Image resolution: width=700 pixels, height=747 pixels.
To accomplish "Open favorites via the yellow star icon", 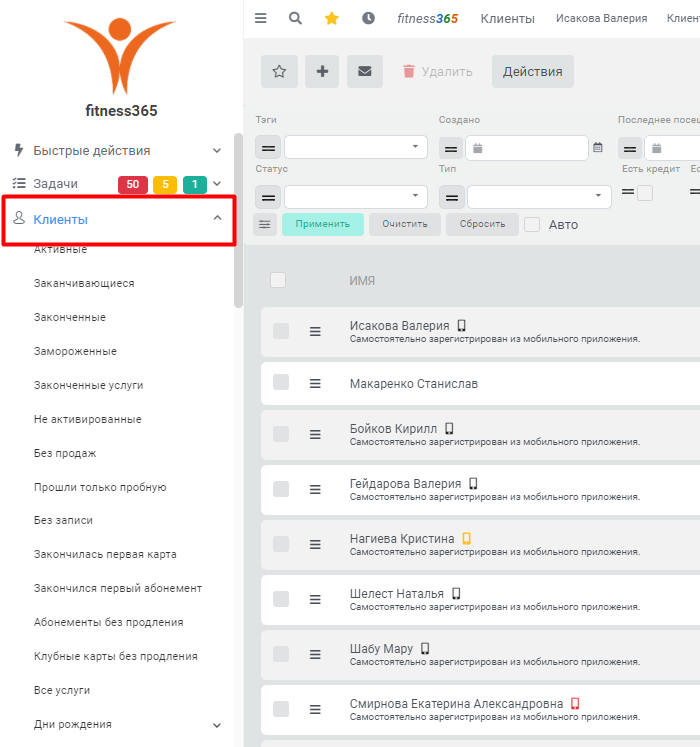I will [332, 18].
